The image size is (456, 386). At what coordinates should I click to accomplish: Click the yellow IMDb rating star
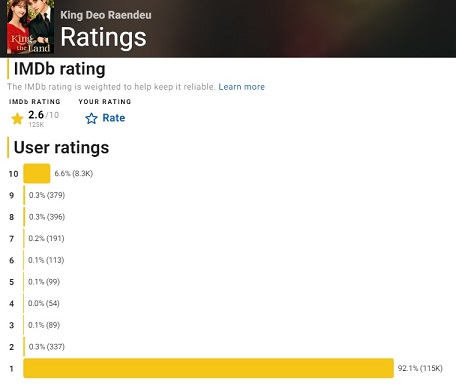point(17,118)
